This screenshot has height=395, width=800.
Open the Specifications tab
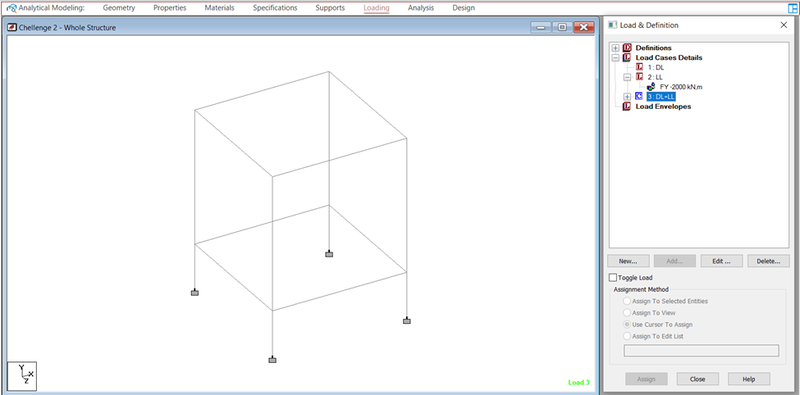click(275, 8)
